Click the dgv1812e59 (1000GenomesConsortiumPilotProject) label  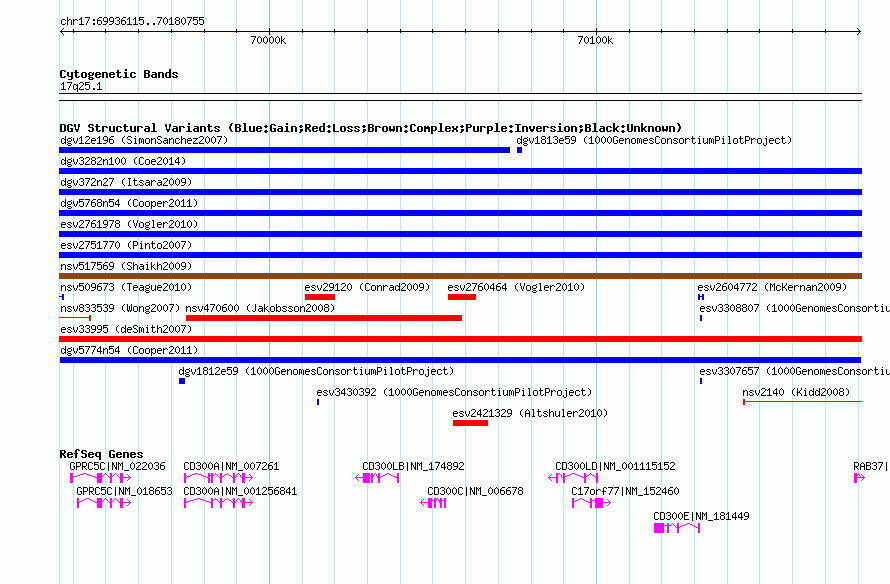pyautogui.click(x=316, y=371)
